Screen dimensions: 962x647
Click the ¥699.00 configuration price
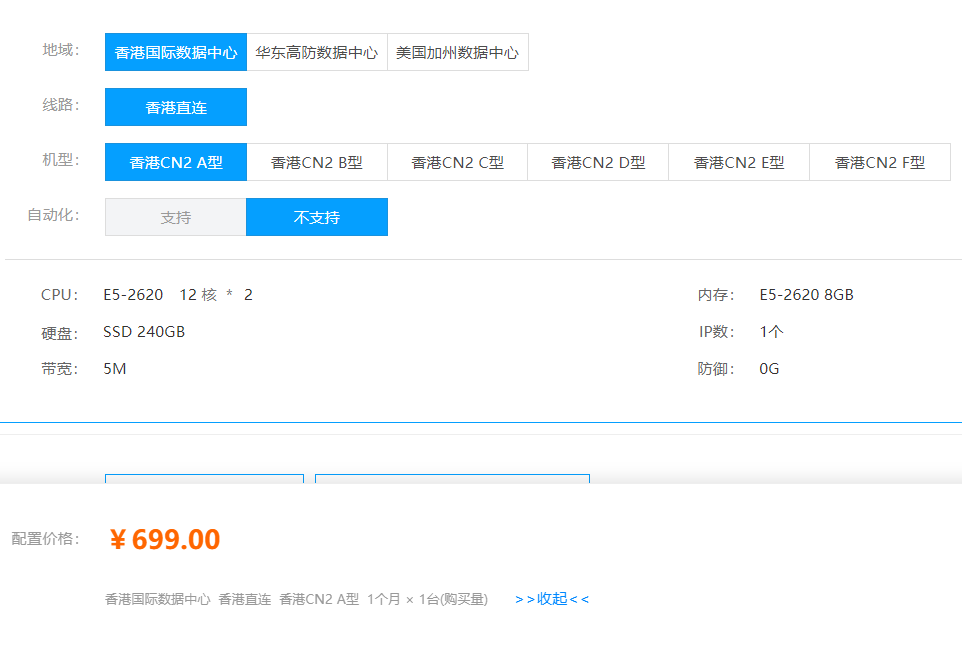(x=165, y=540)
